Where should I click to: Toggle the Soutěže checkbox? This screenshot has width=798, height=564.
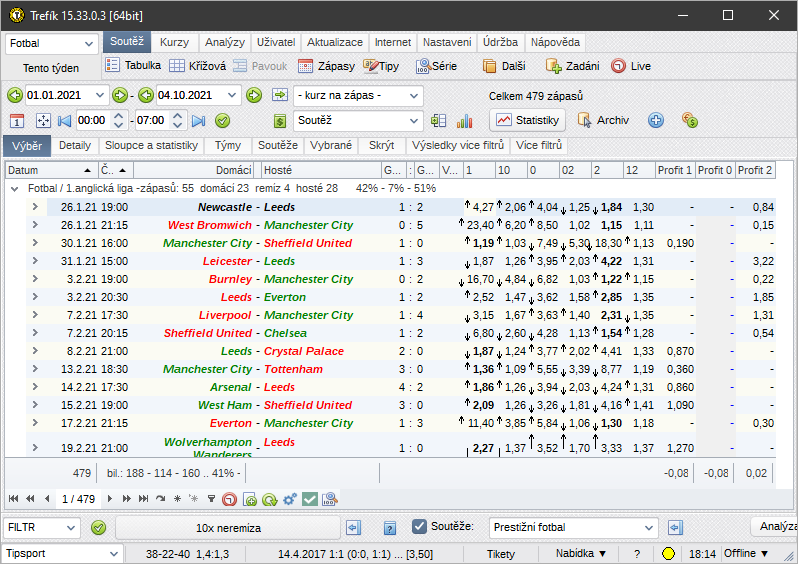(x=419, y=526)
